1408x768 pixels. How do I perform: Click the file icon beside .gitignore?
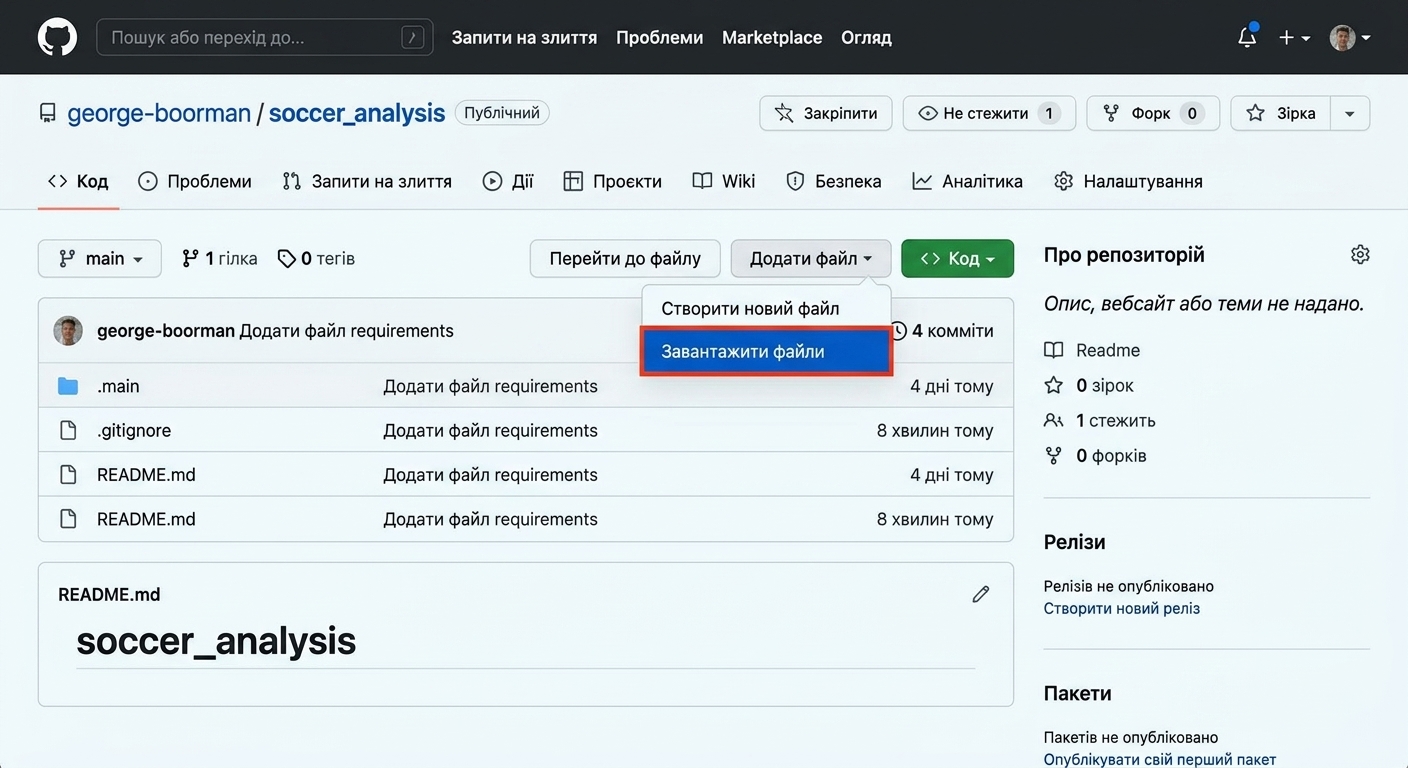[68, 430]
